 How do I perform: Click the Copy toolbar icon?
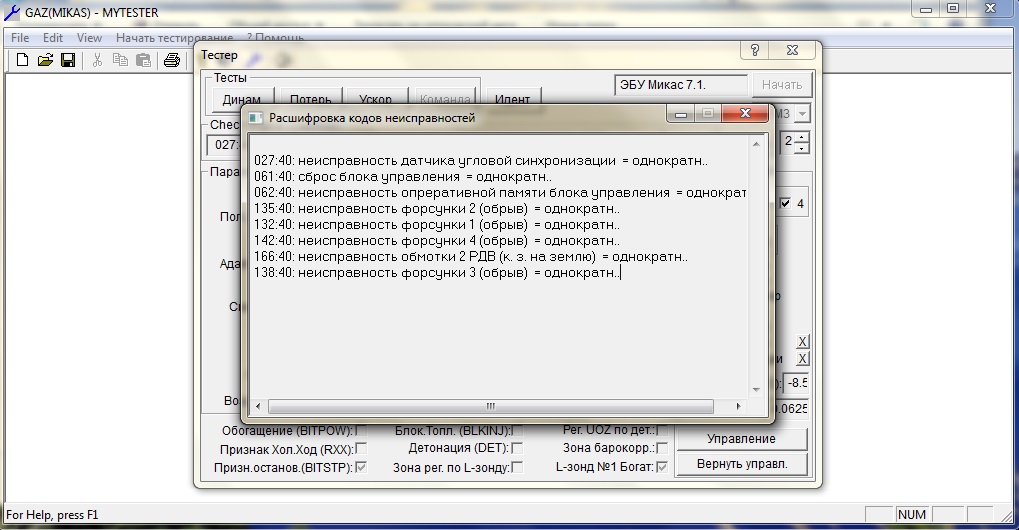(x=120, y=60)
